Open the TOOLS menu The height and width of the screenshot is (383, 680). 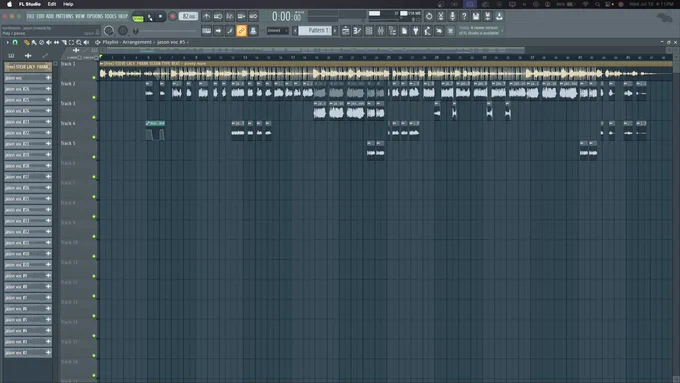[111, 16]
